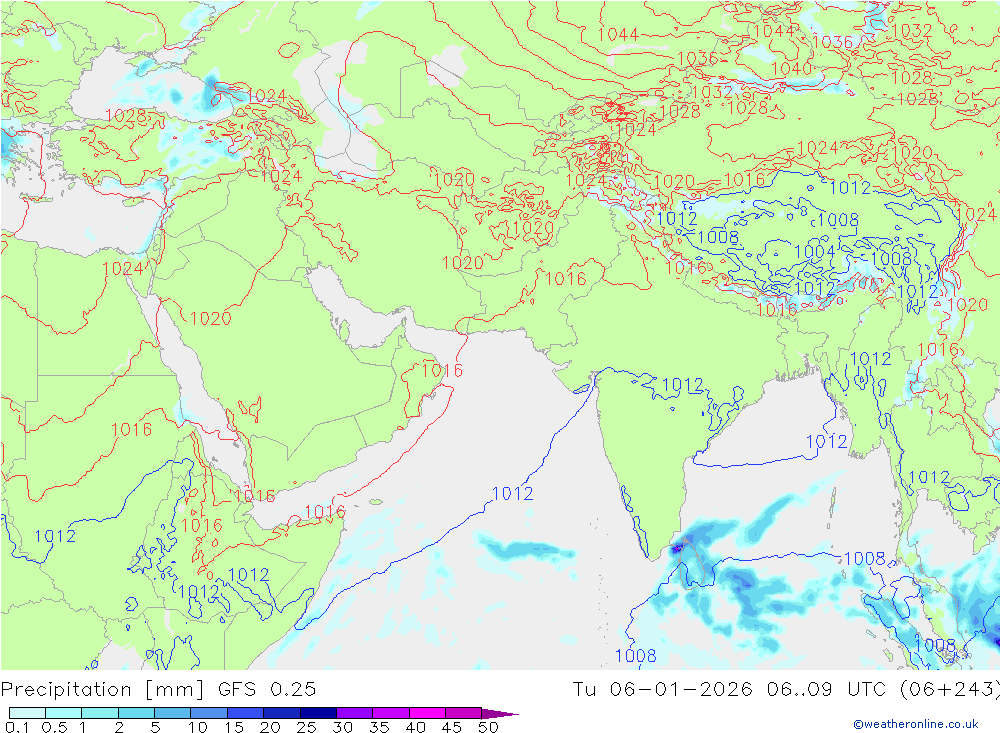This screenshot has height=733, width=1000.
Task: Choose the 10–15 mm legend color swatch
Action: point(209,713)
